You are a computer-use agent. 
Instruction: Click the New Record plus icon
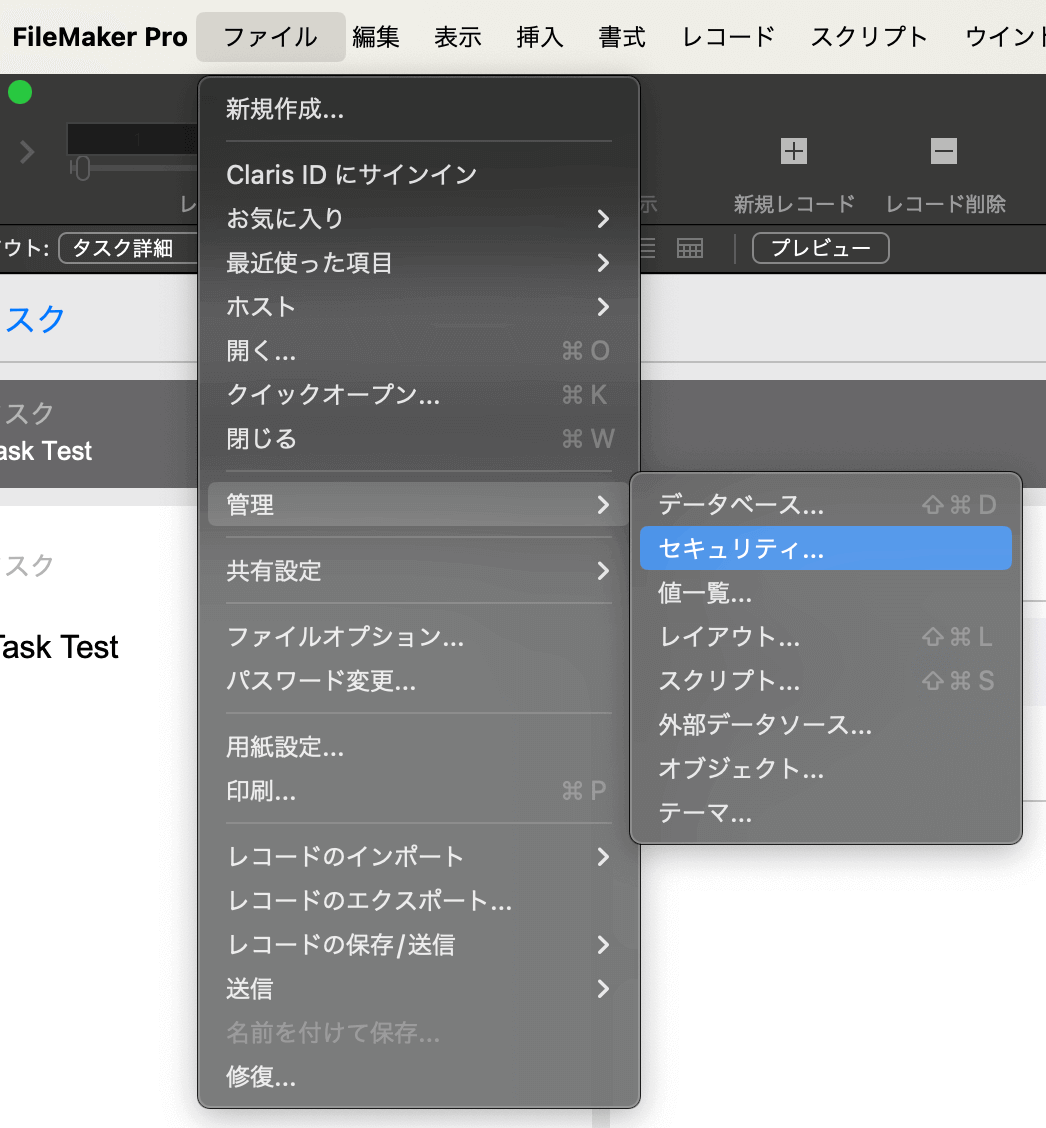793,151
